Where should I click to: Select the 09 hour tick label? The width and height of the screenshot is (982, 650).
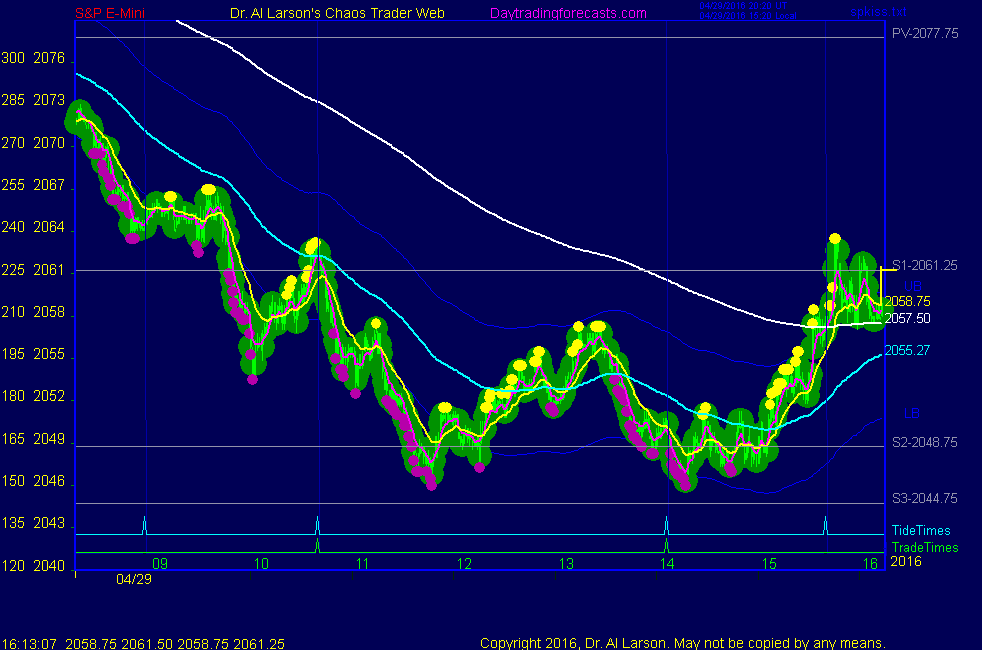[160, 564]
